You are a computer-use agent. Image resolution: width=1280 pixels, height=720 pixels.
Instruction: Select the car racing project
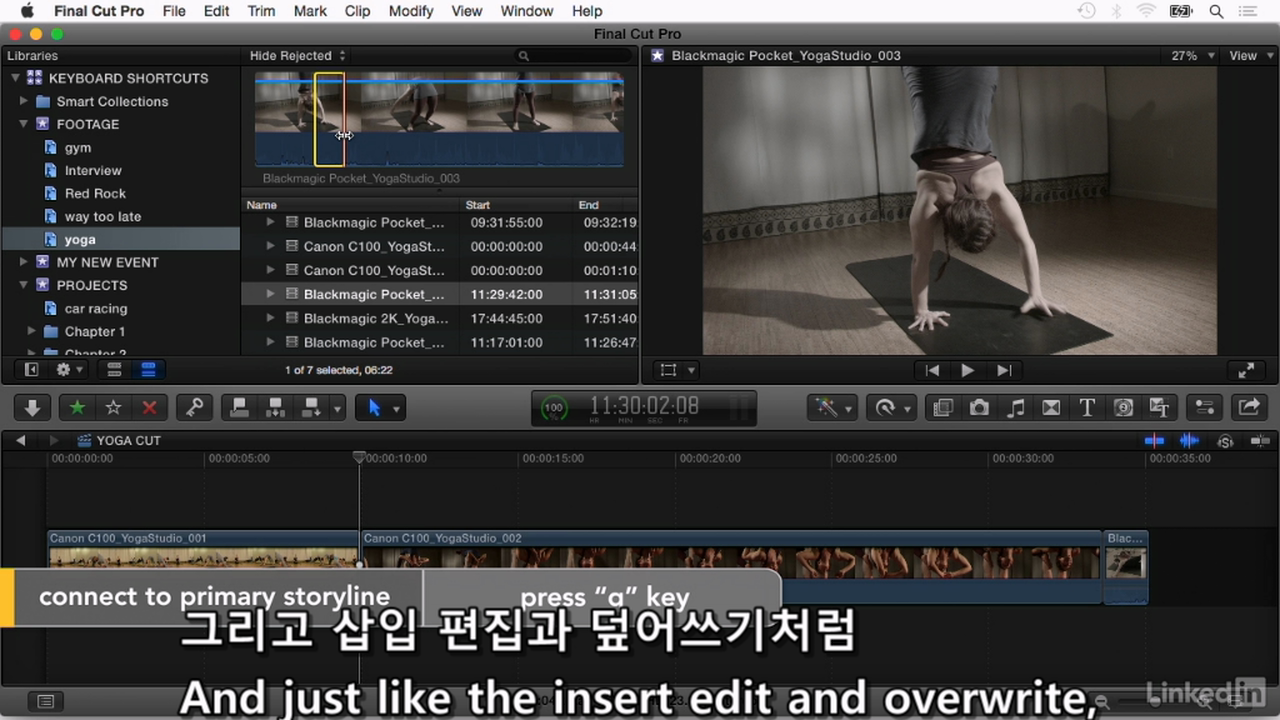pos(95,308)
